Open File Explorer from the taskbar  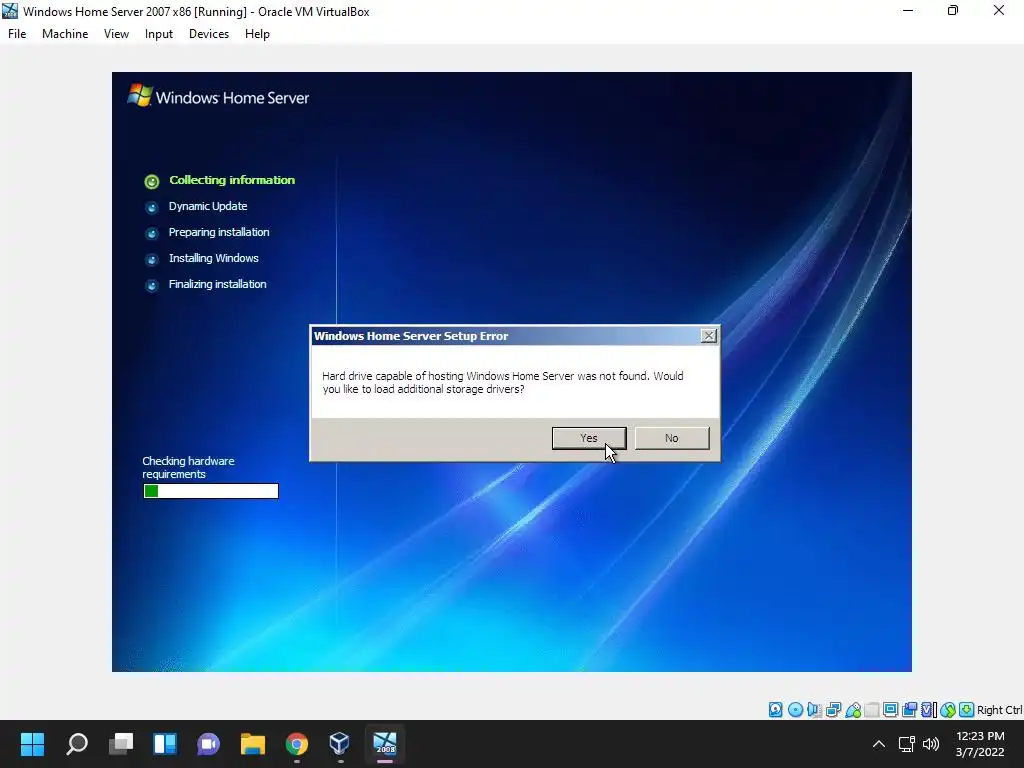253,744
